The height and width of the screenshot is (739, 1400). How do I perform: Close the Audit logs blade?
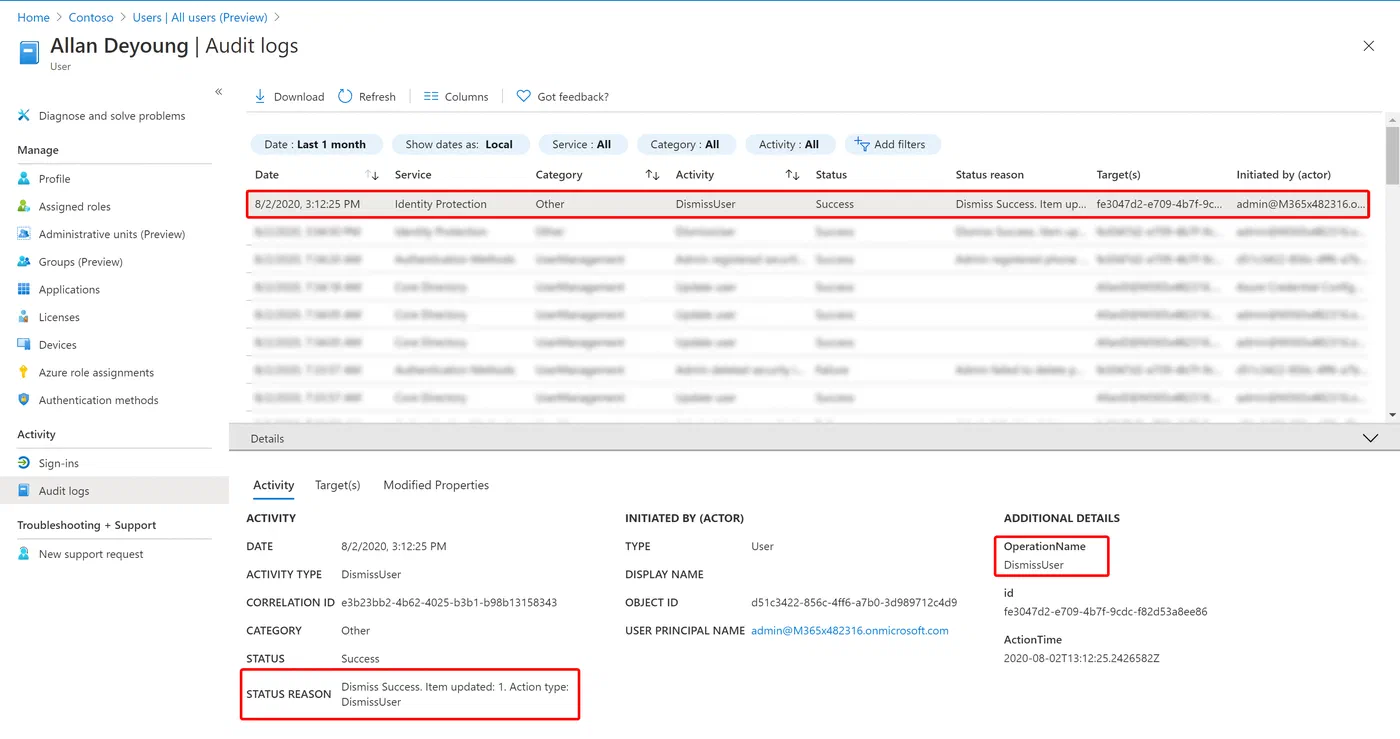click(1369, 46)
